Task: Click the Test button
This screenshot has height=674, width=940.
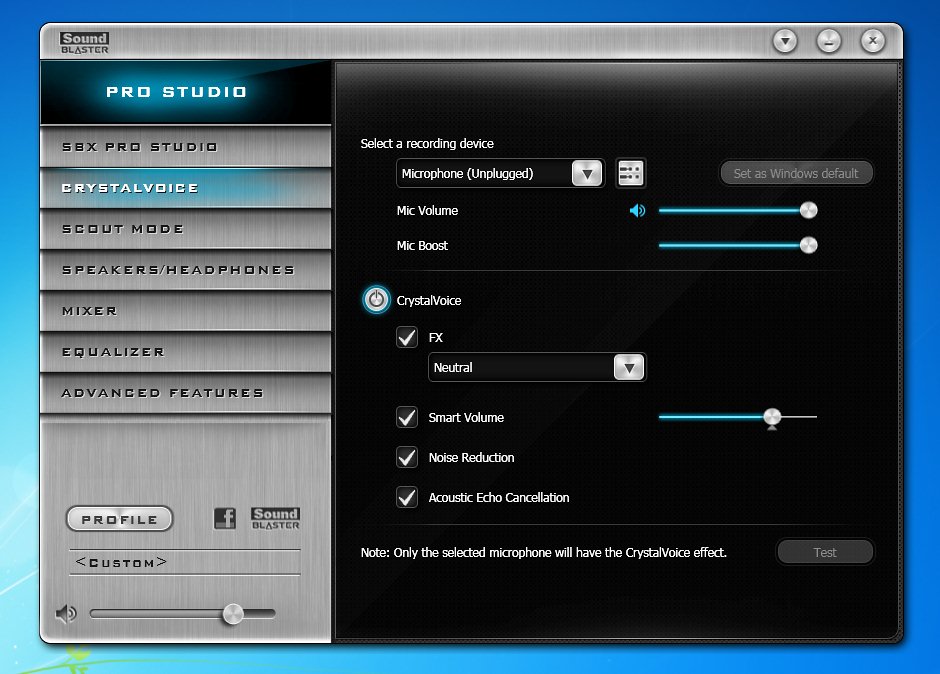Action: pos(825,552)
